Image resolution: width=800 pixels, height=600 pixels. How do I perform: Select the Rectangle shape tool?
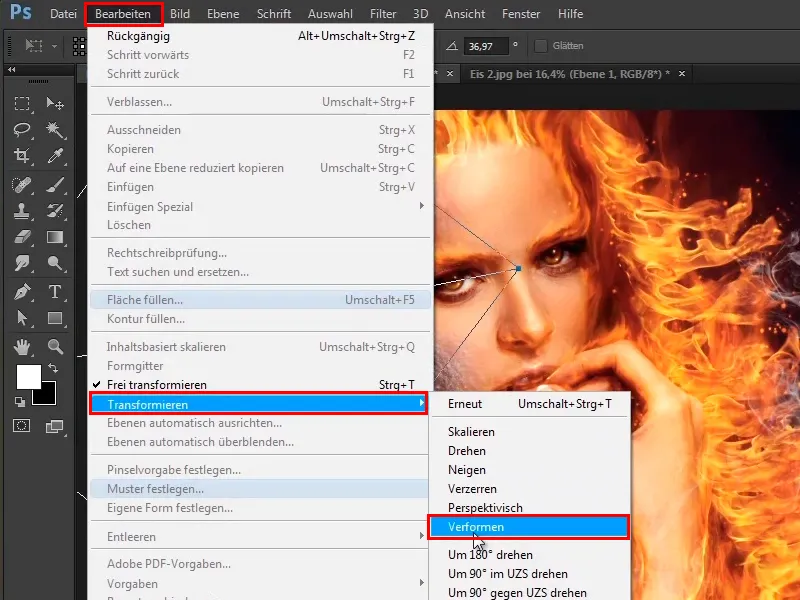55,318
